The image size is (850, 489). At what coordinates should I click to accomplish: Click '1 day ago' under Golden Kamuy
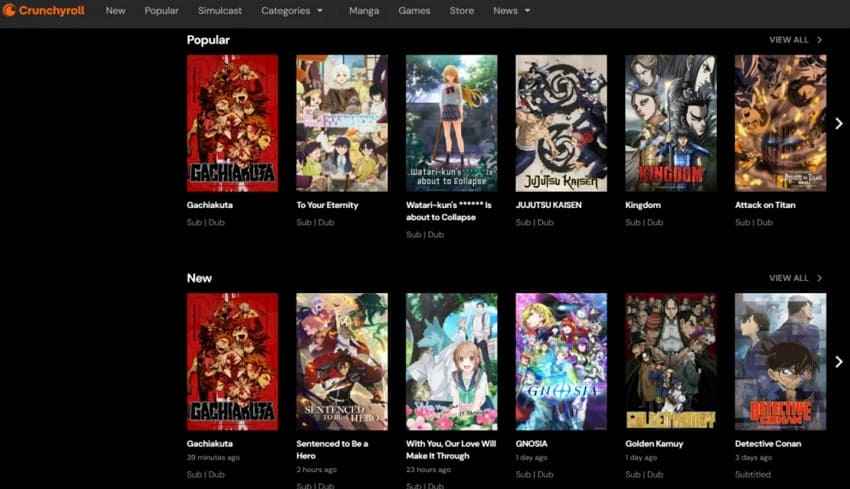[641, 458]
